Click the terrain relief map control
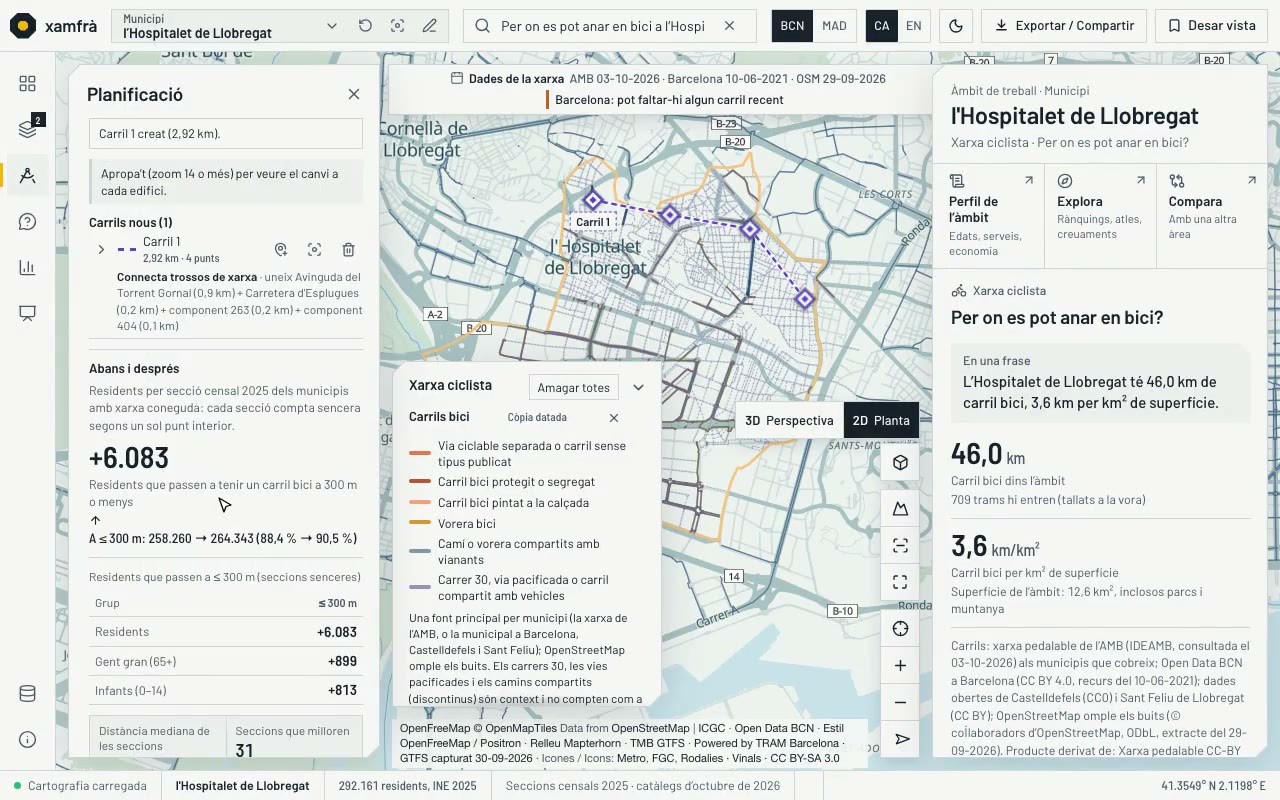 pyautogui.click(x=900, y=509)
